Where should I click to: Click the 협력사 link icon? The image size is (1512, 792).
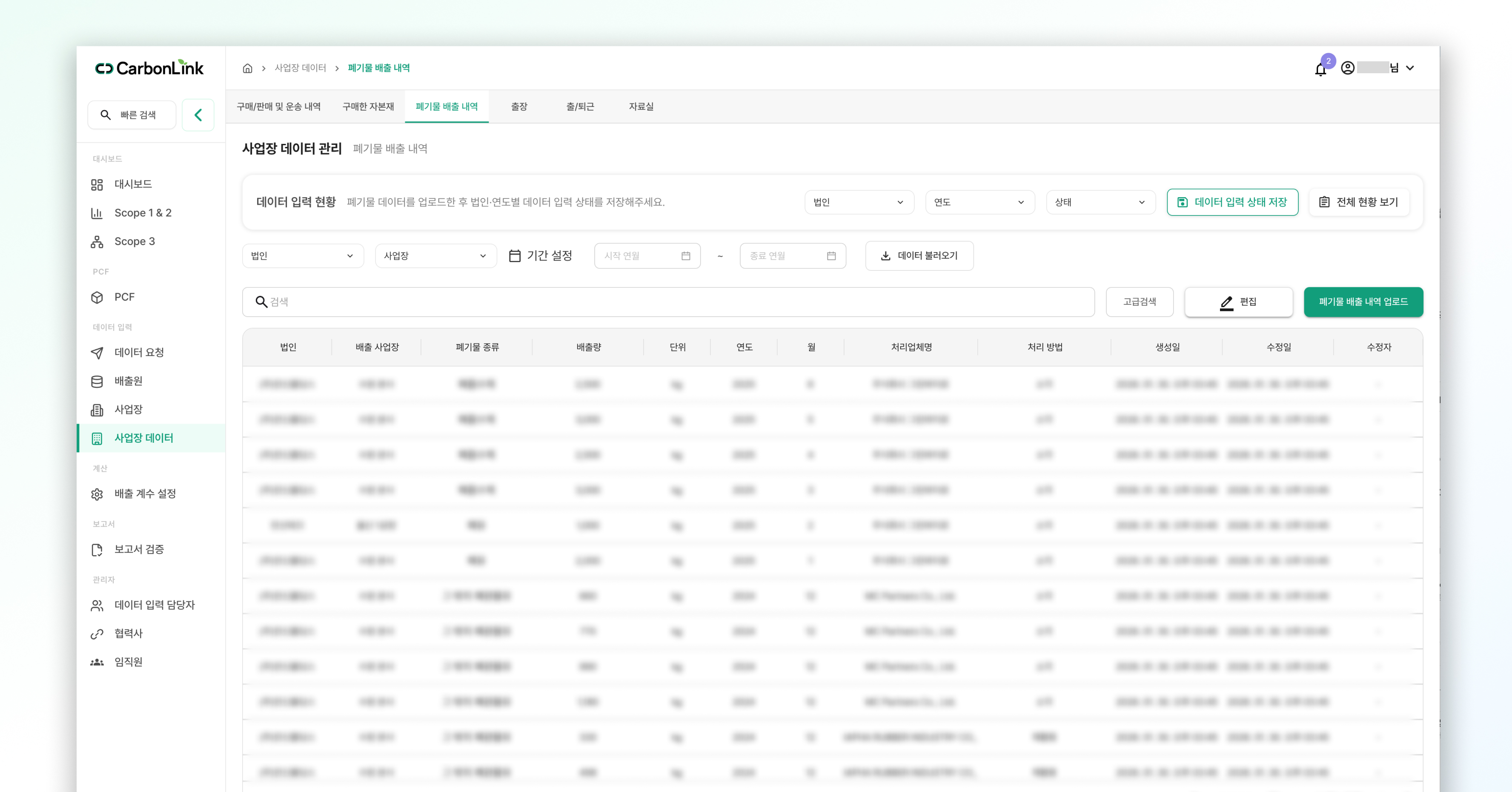tap(97, 634)
